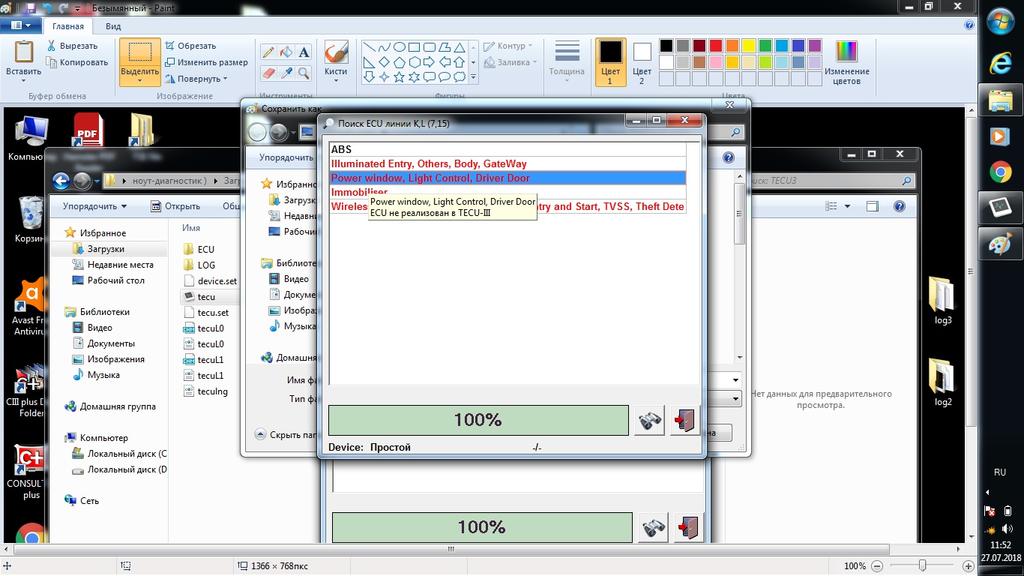Switch to the Вид ribbon tab
1024x576 pixels.
tap(113, 27)
